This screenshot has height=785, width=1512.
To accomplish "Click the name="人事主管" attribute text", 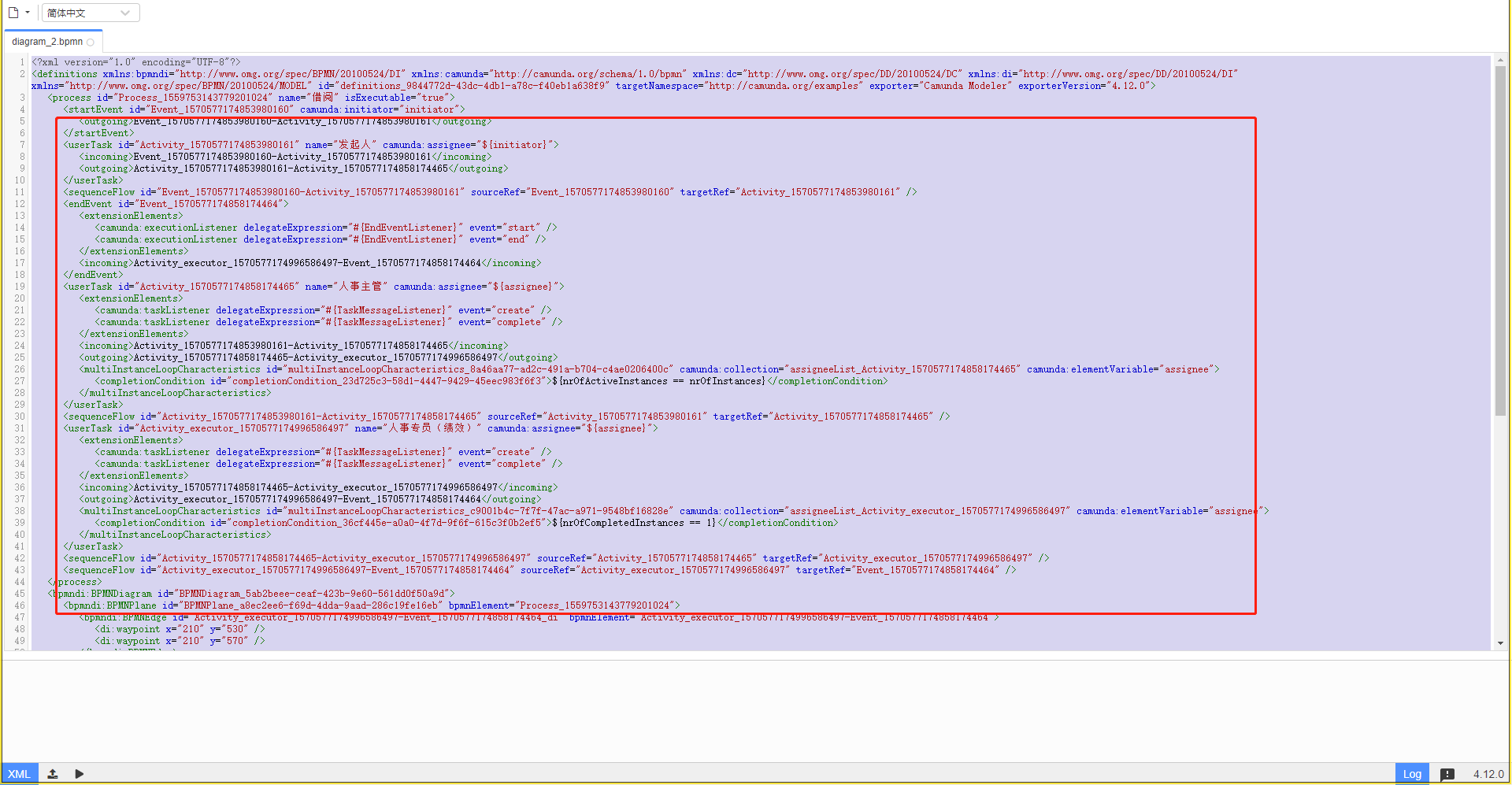I will pos(346,287).
